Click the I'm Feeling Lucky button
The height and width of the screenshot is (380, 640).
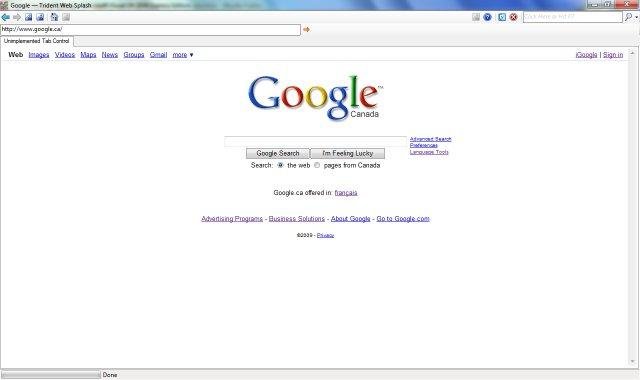tap(347, 153)
